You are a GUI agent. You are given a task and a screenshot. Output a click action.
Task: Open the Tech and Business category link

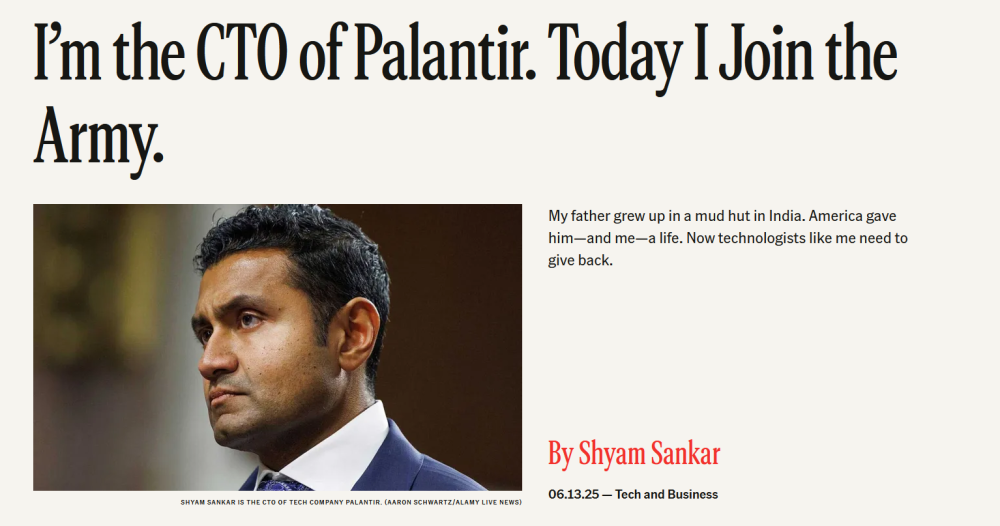coord(666,494)
